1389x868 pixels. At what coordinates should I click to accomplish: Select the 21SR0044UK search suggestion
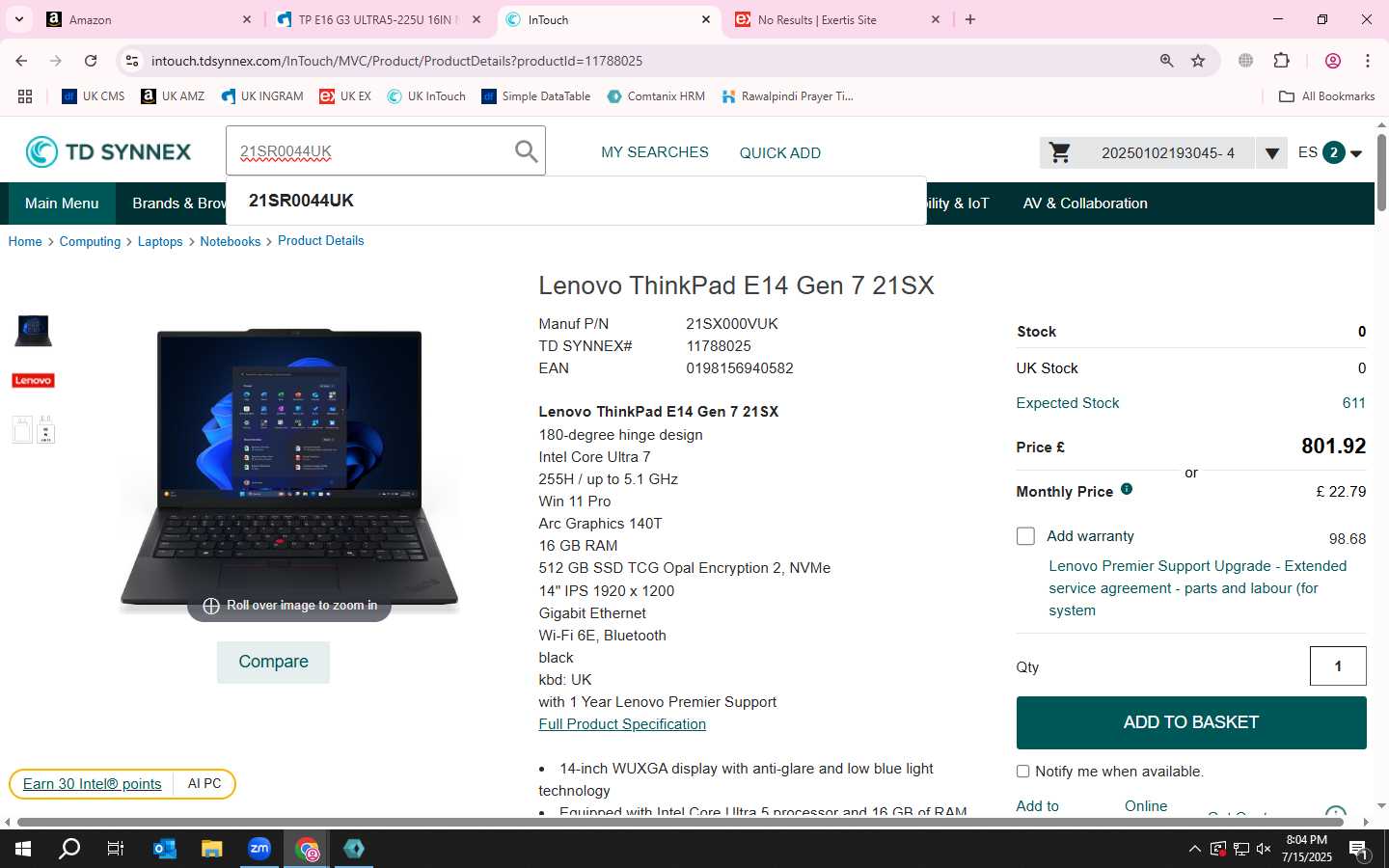301,201
